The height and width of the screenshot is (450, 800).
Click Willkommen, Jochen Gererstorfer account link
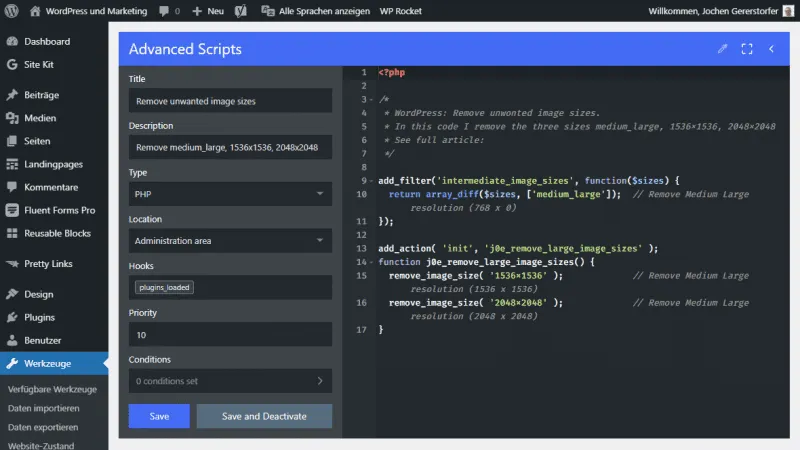pyautogui.click(x=713, y=11)
